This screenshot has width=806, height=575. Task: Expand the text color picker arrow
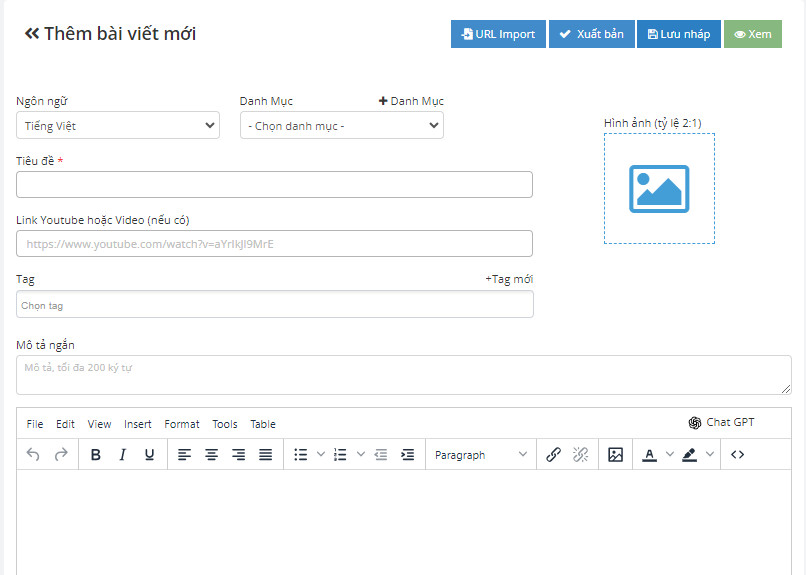click(x=670, y=455)
